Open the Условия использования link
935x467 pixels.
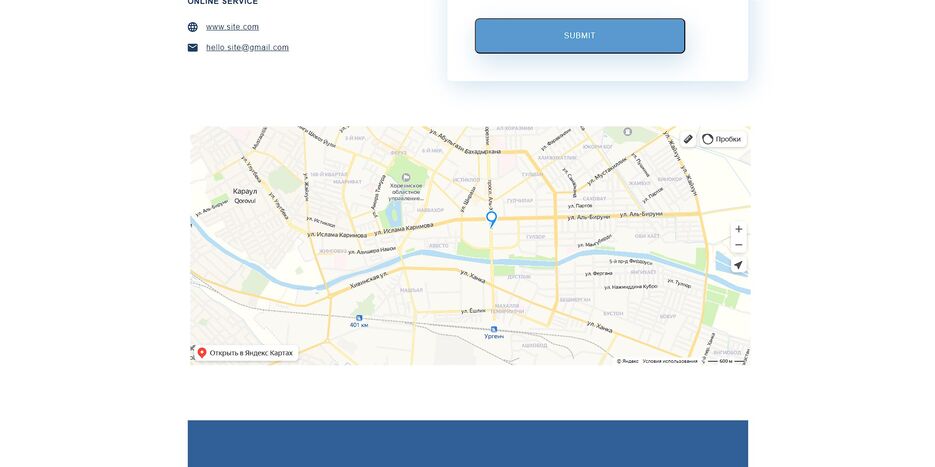670,361
